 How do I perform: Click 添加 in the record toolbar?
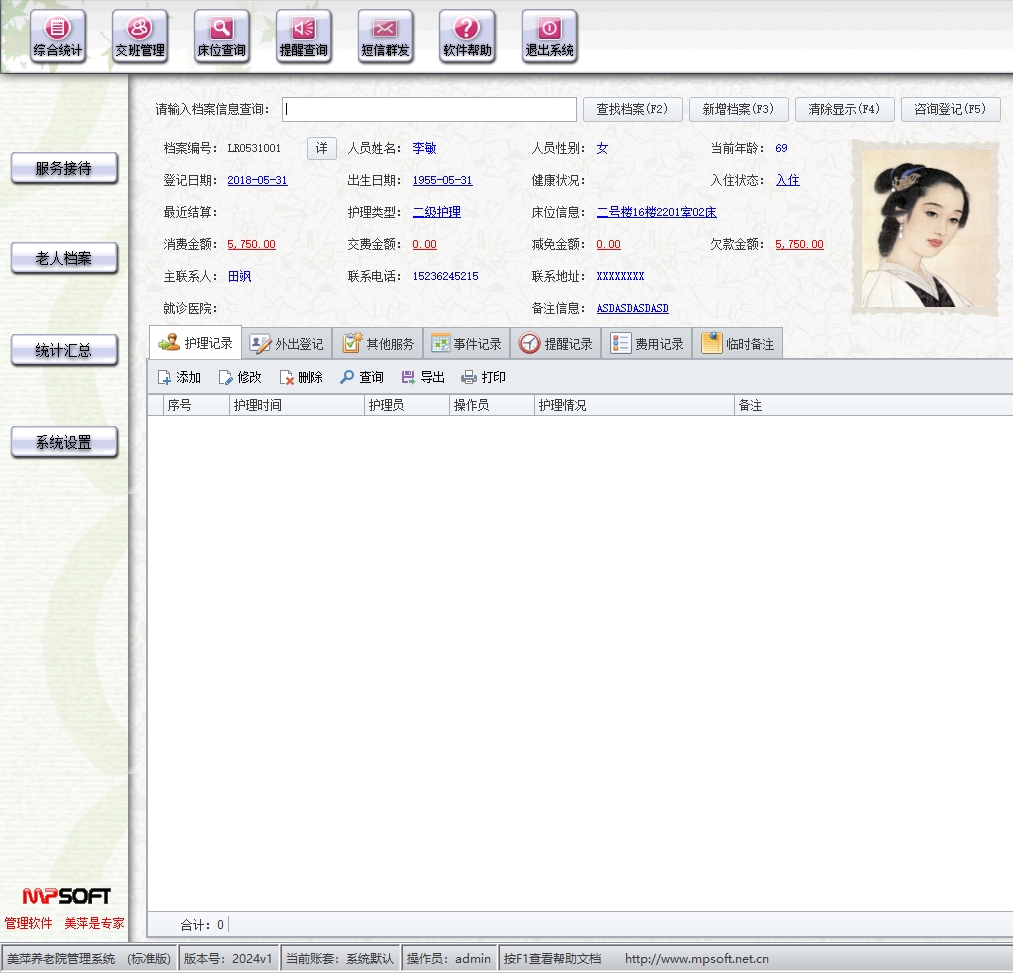coord(180,377)
